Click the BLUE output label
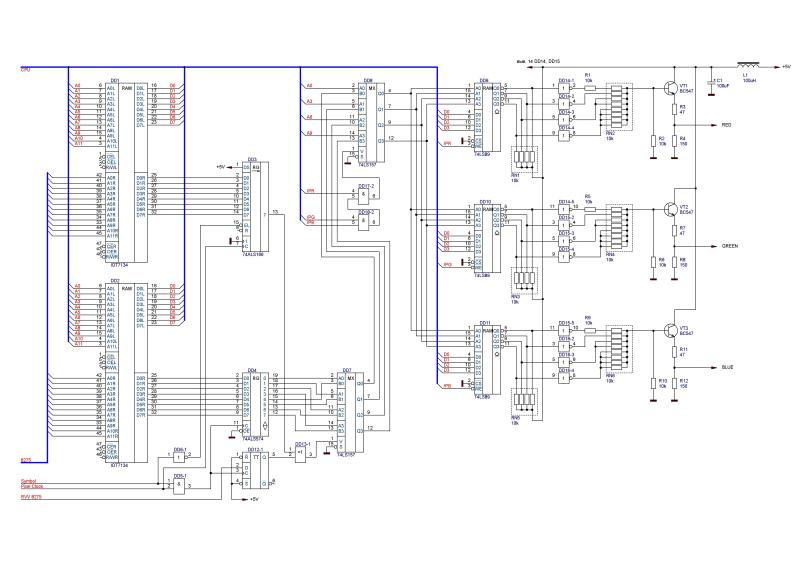The image size is (800, 566). tap(728, 368)
